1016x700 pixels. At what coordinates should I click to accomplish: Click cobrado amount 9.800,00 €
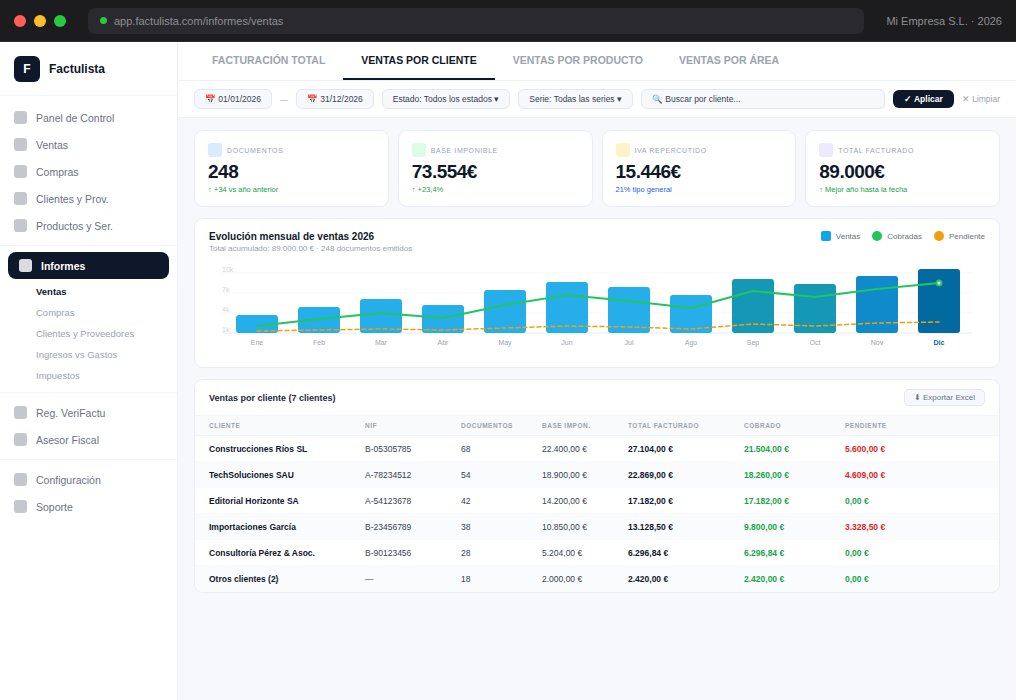click(763, 527)
